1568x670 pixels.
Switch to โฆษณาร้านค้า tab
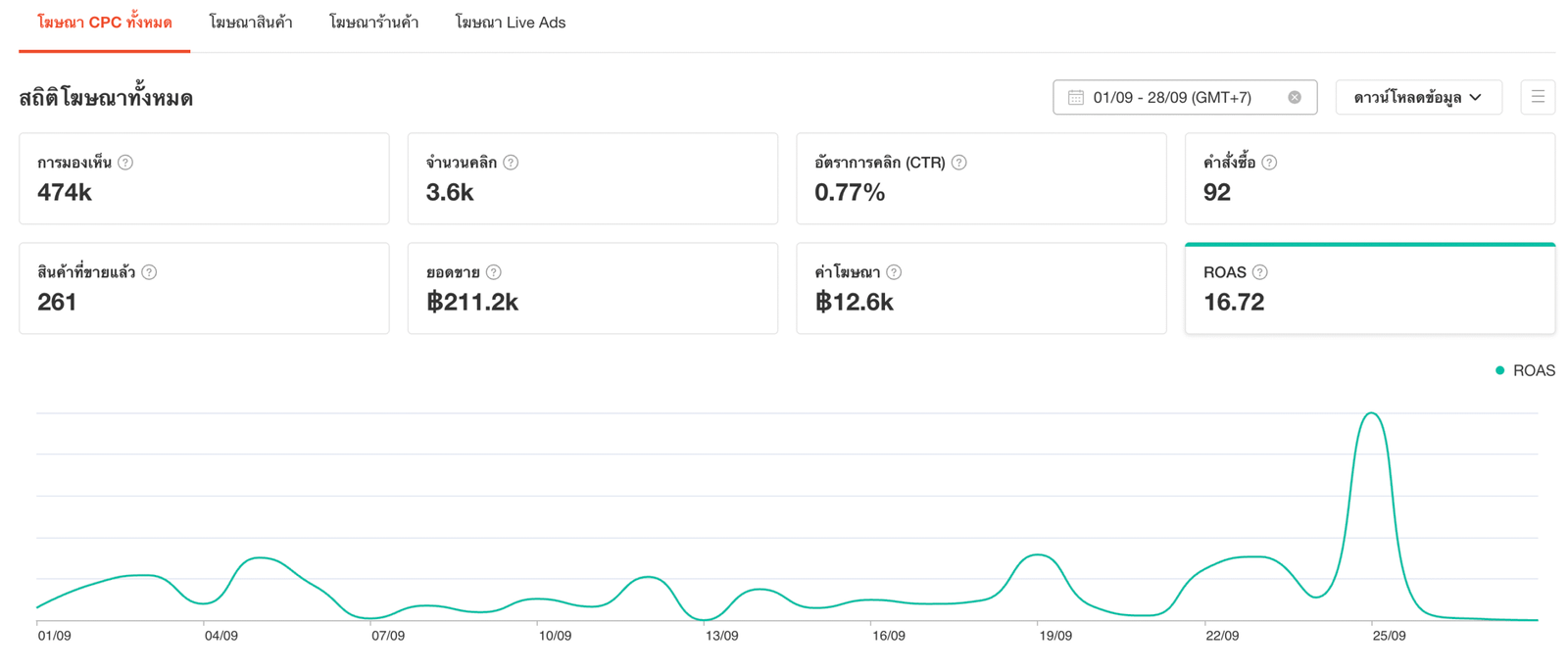click(x=373, y=23)
